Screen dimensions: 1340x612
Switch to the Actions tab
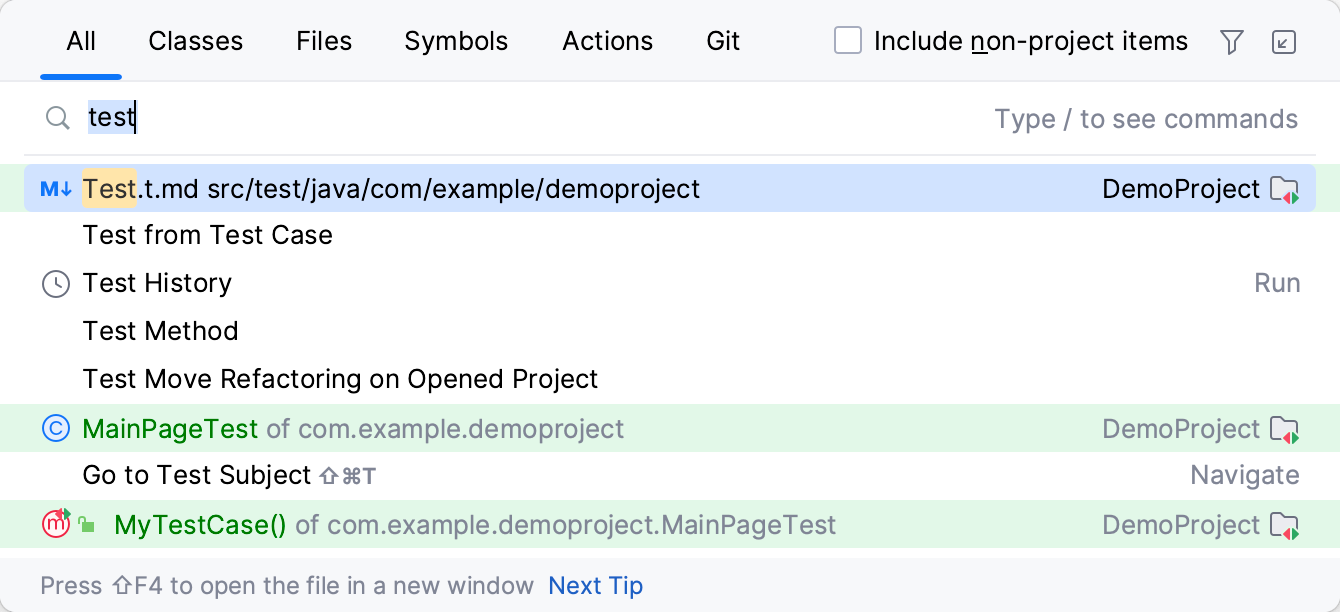point(608,41)
